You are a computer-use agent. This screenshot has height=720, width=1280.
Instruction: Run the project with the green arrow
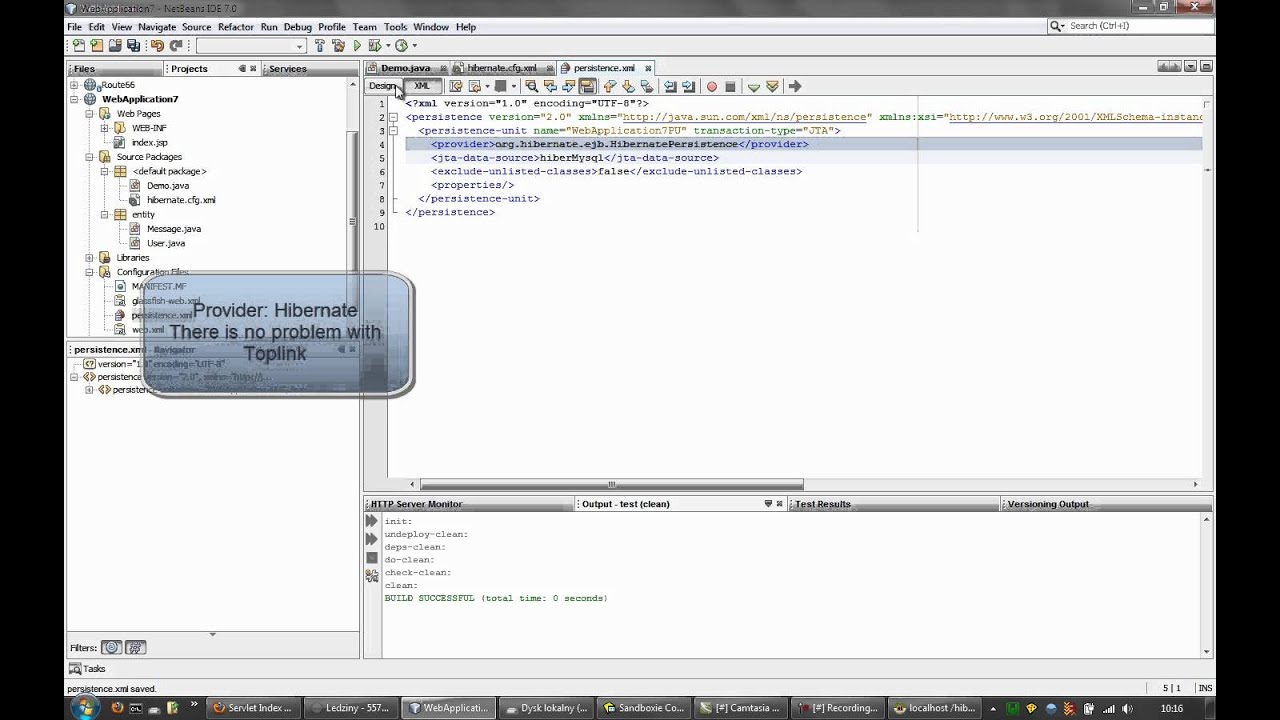tap(357, 45)
